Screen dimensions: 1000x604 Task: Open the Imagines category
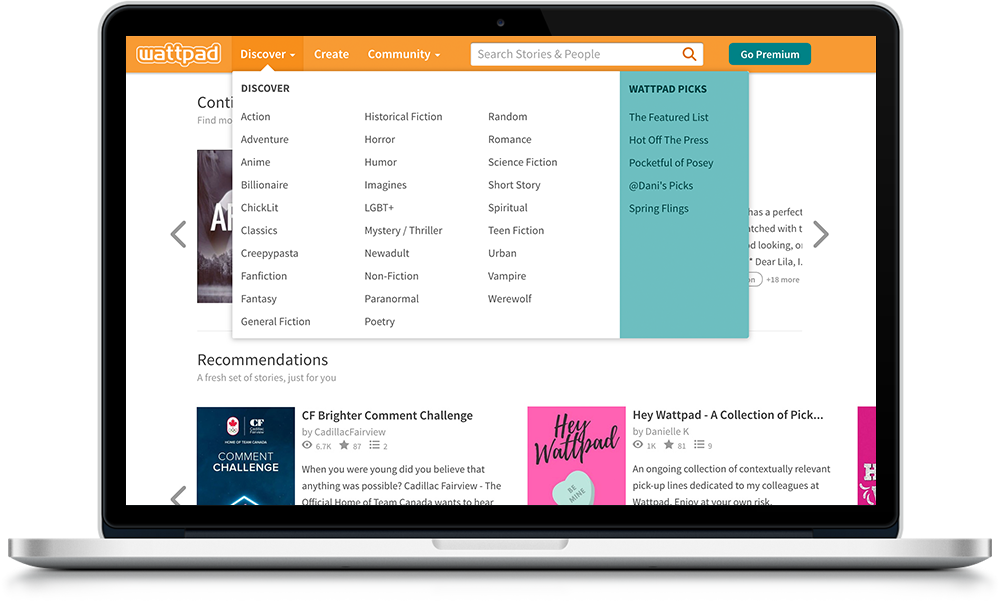385,185
